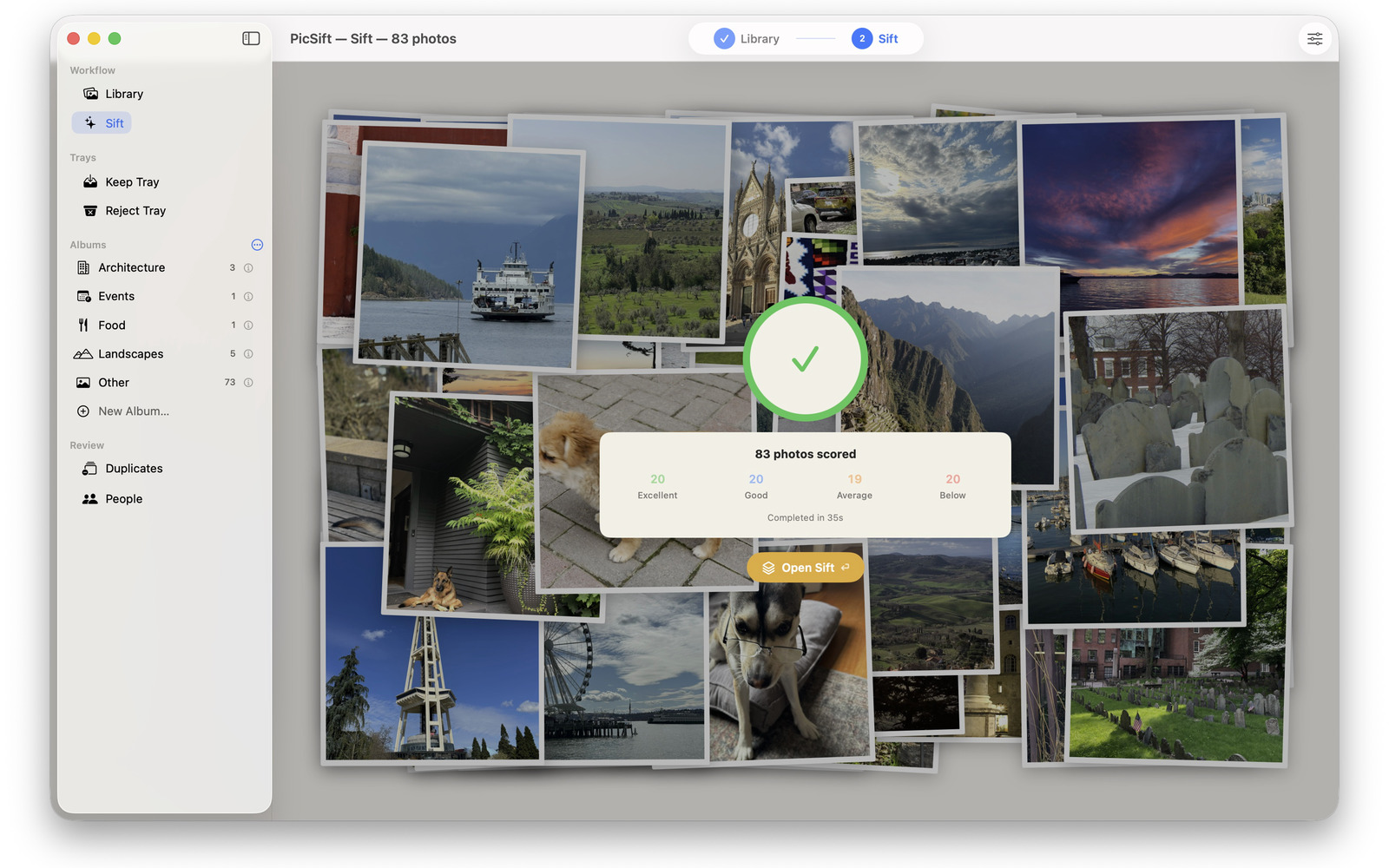
Task: Show info for the Food album
Action: pos(248,325)
